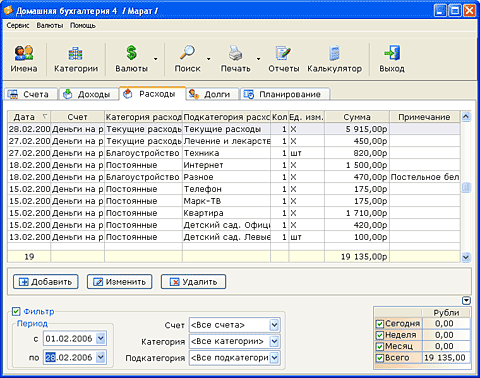Viewport: 480px width, 378px height.
Task: Click the 5 915,00р amount cell
Action: click(x=357, y=129)
